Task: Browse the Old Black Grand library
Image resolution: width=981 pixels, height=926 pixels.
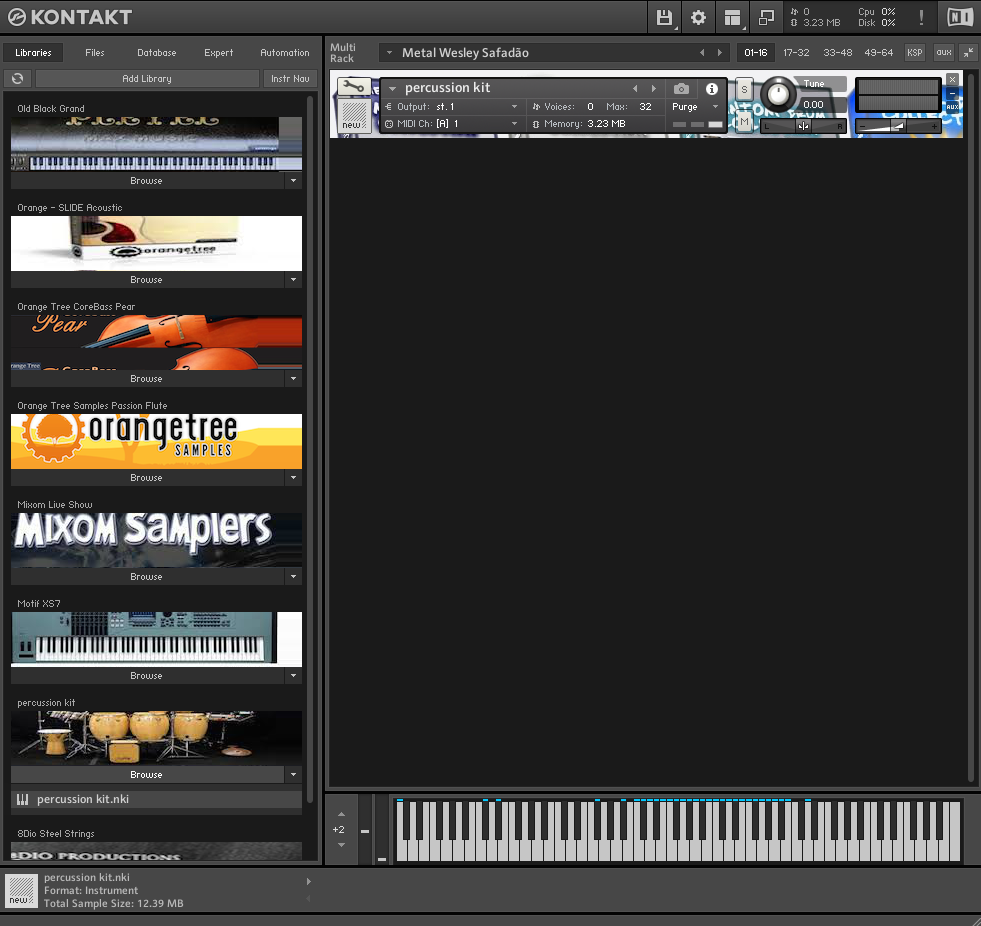Action: tap(147, 181)
